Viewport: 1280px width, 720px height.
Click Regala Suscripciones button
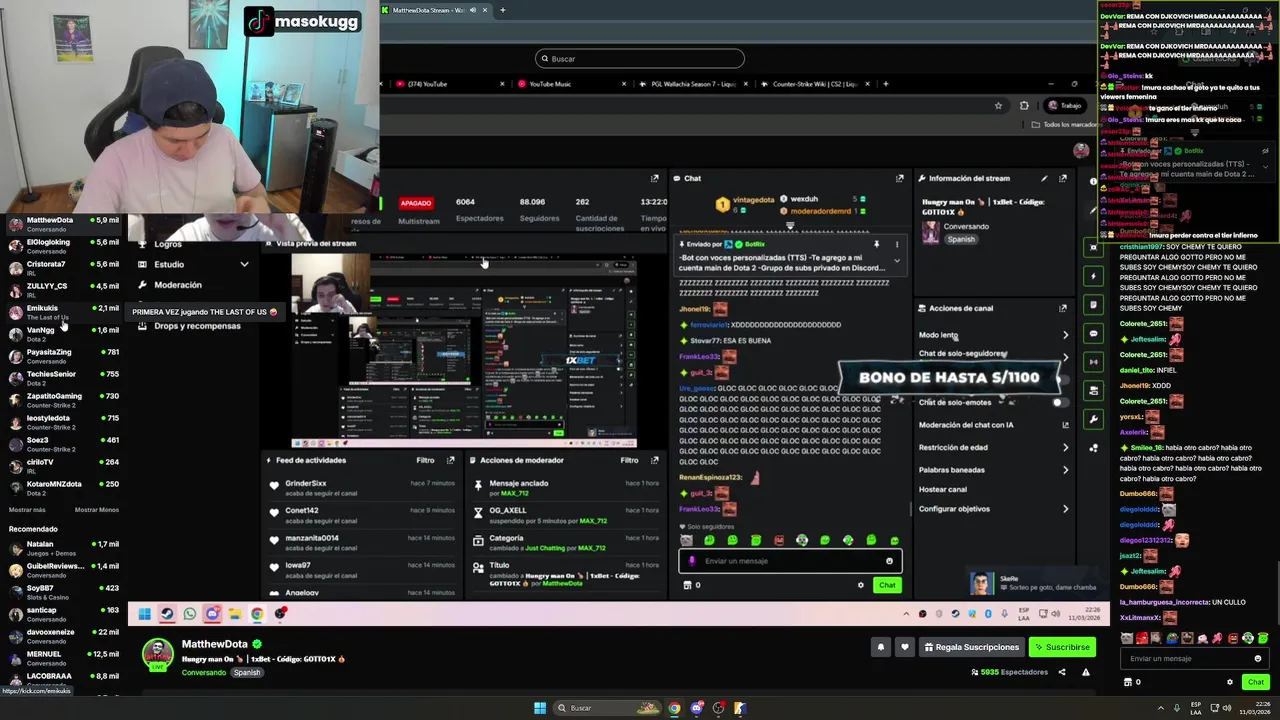(x=971, y=647)
